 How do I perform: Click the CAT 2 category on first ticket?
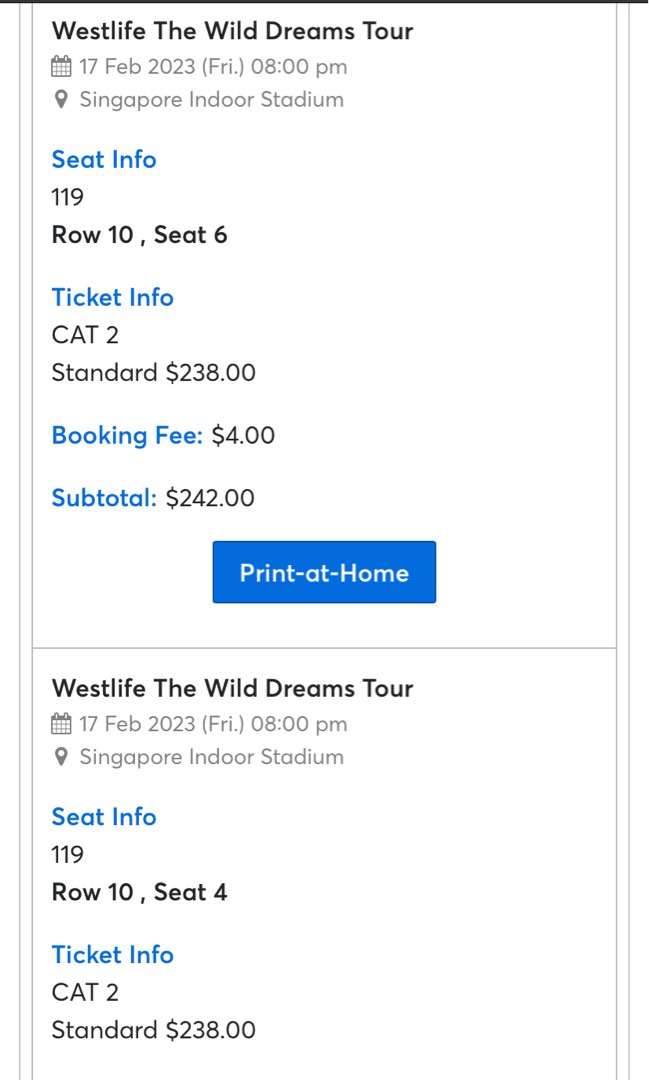click(x=84, y=335)
